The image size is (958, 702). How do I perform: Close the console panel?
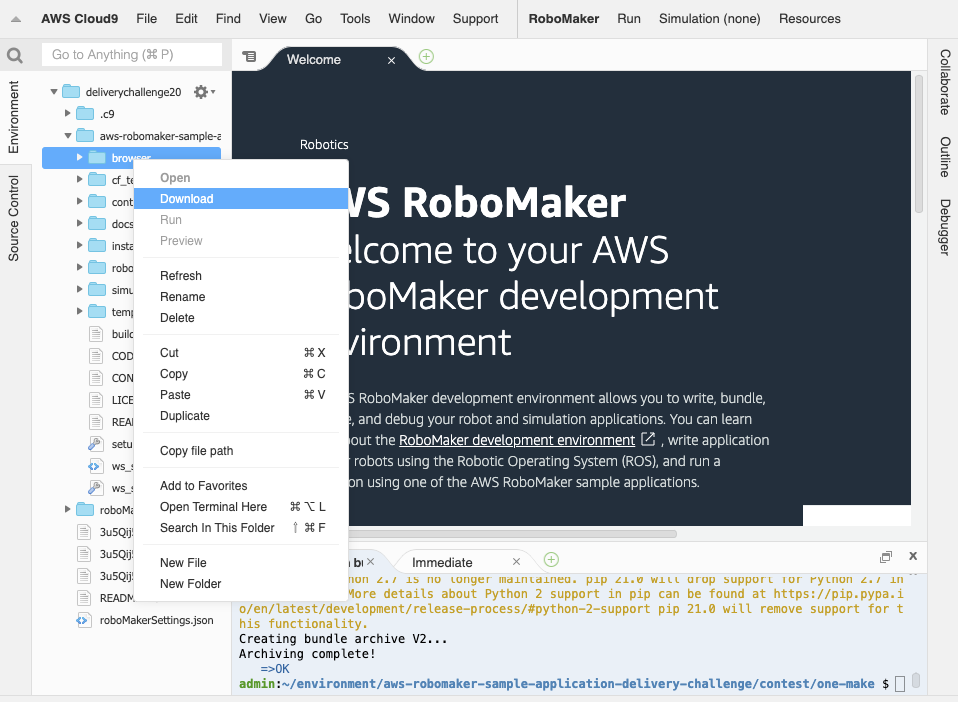tap(913, 556)
